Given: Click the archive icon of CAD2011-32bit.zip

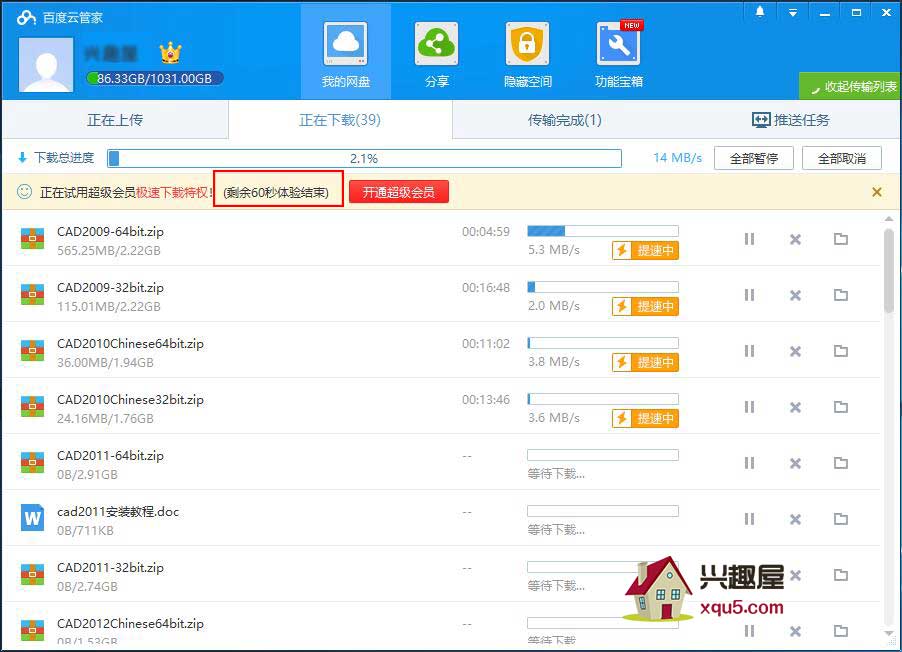Looking at the screenshot, I should pyautogui.click(x=32, y=574).
